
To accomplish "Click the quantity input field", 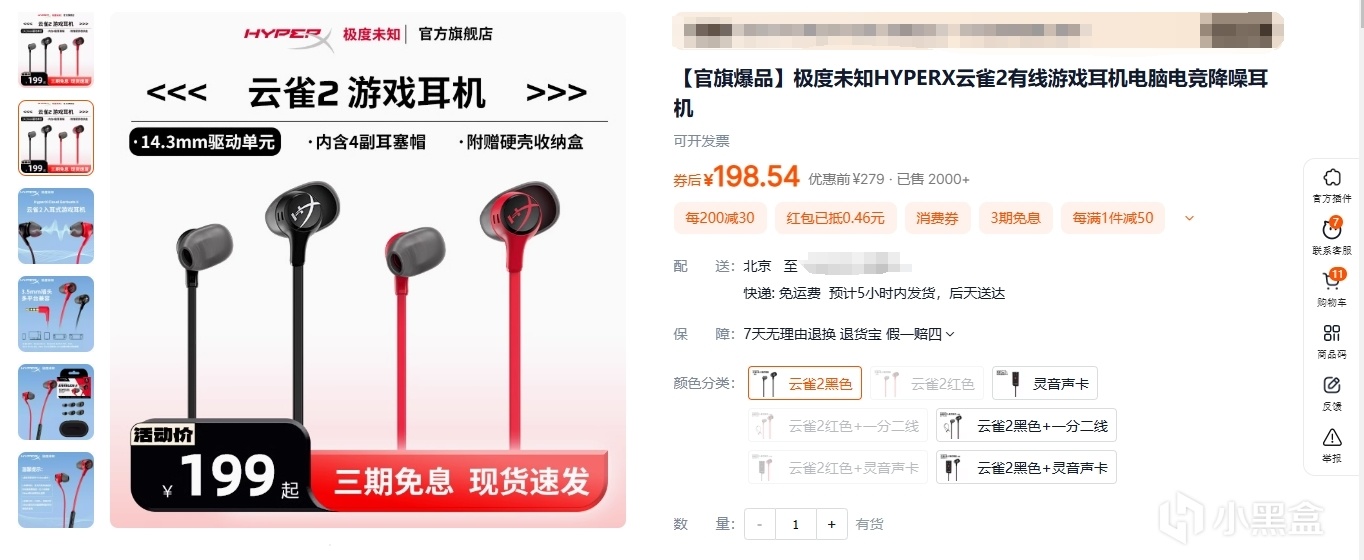I will click(796, 524).
